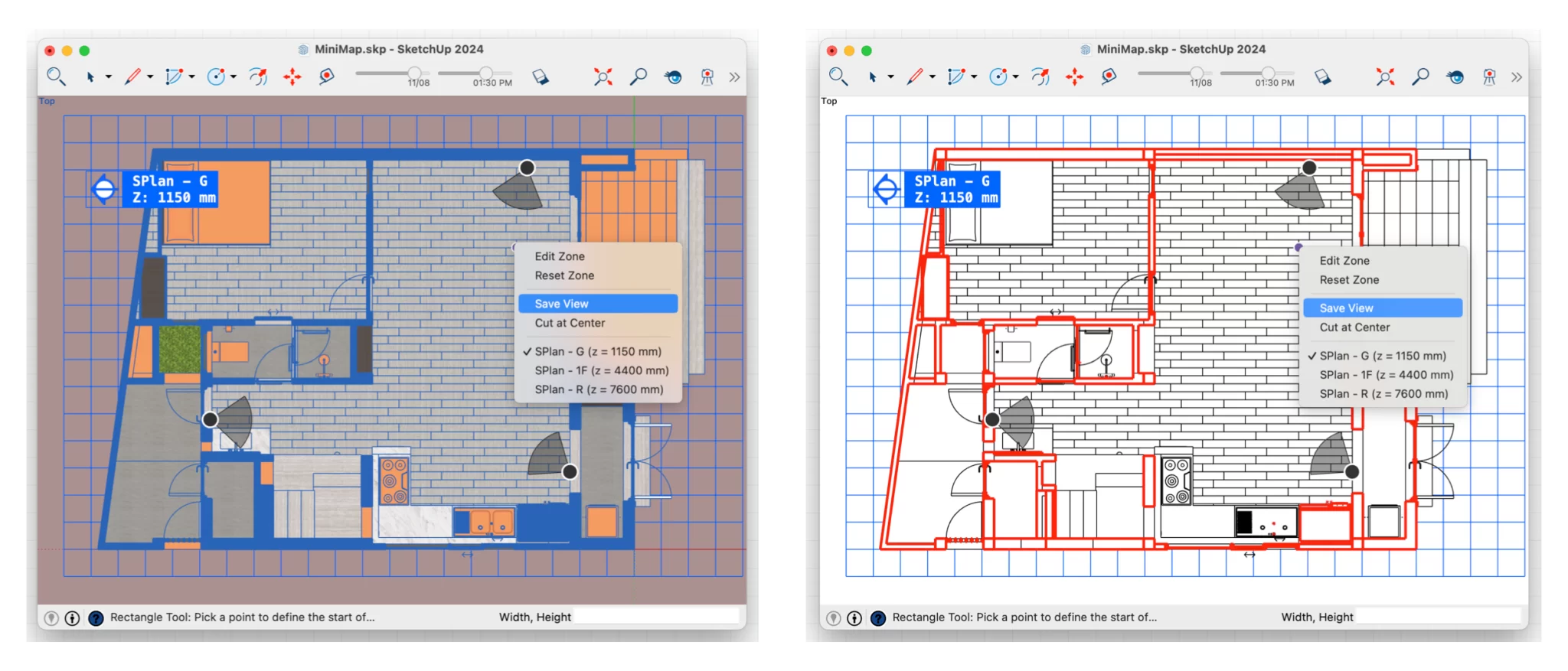Check SPlan - R in right context menu
Viewport: 1568px width, 671px height.
pos(1383,394)
